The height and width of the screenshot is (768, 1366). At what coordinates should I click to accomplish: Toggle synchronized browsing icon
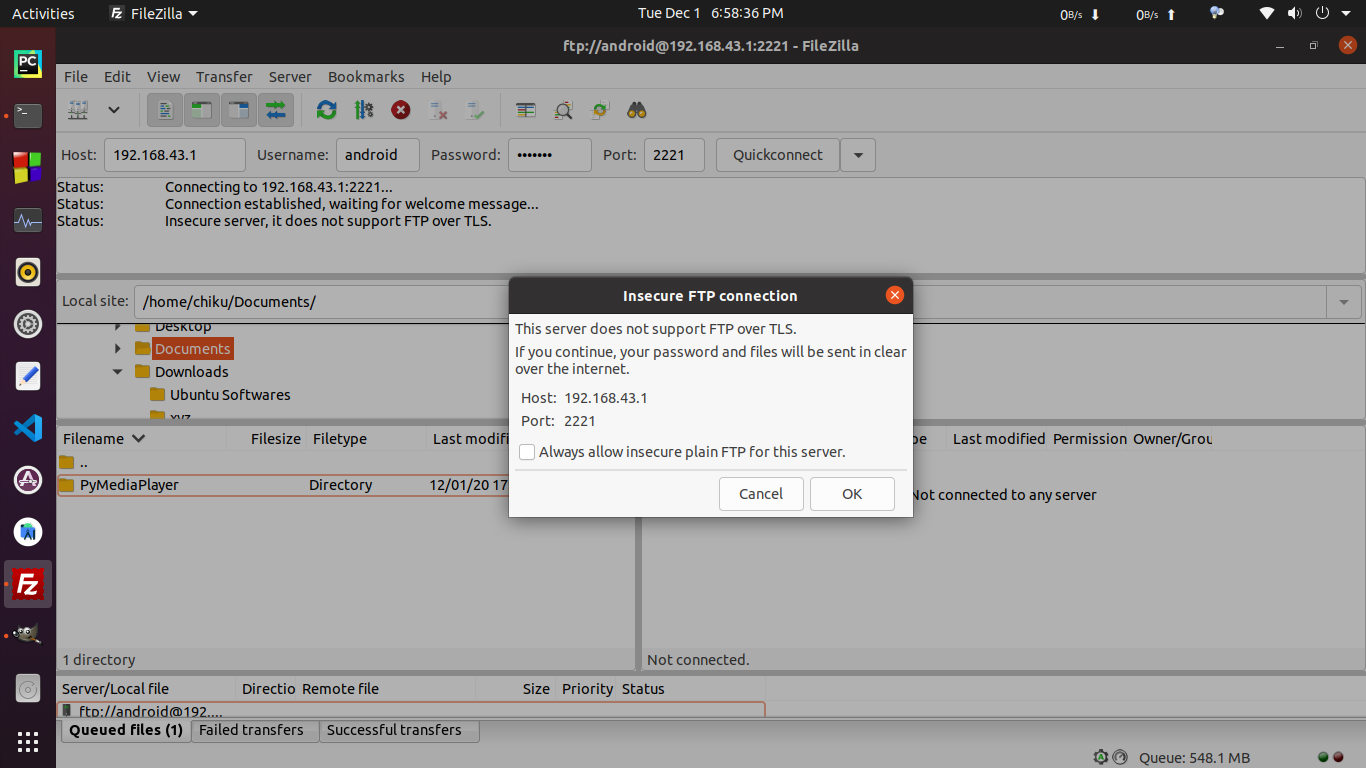click(x=600, y=110)
